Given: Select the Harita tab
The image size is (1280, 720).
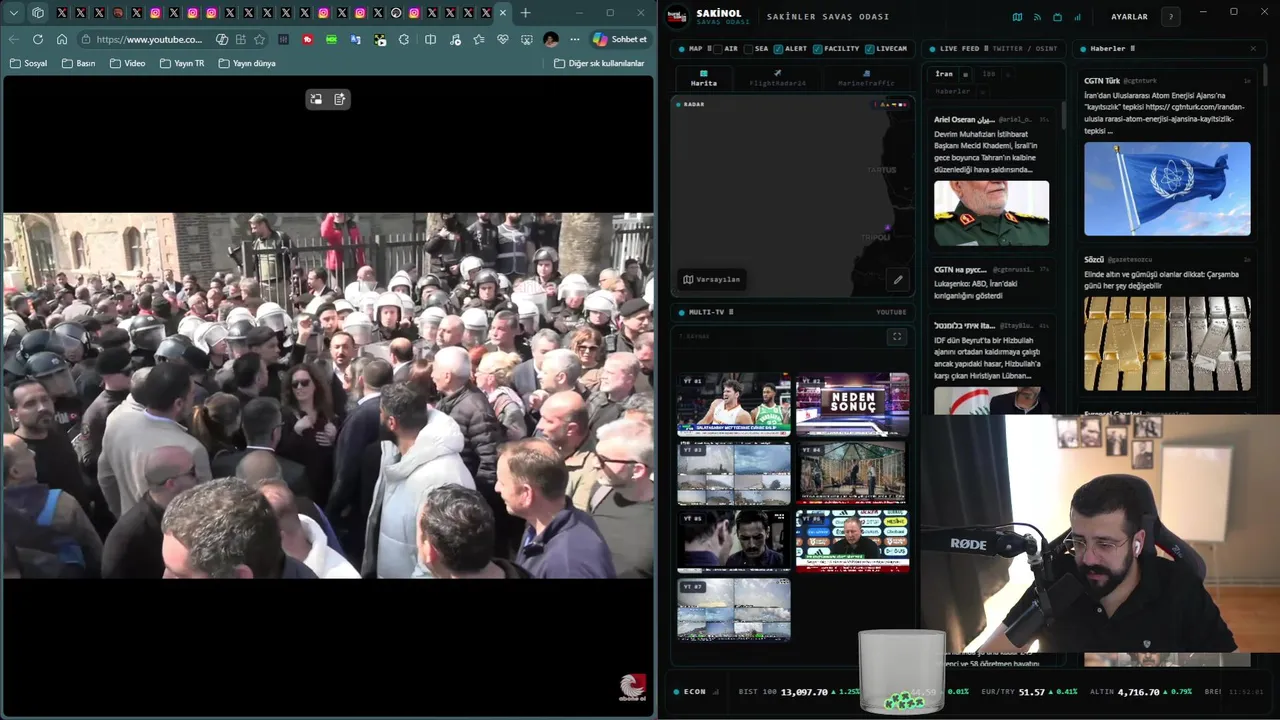Looking at the screenshot, I should pos(703,79).
